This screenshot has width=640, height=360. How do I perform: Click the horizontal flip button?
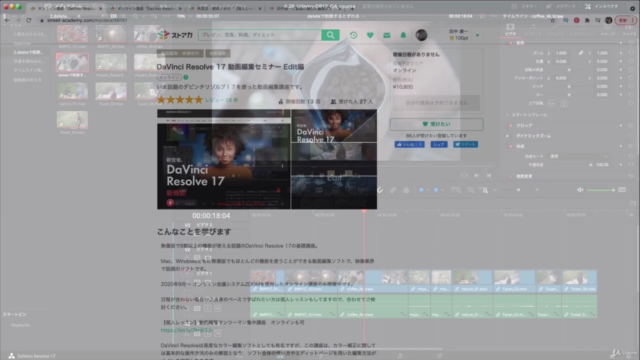(551, 104)
